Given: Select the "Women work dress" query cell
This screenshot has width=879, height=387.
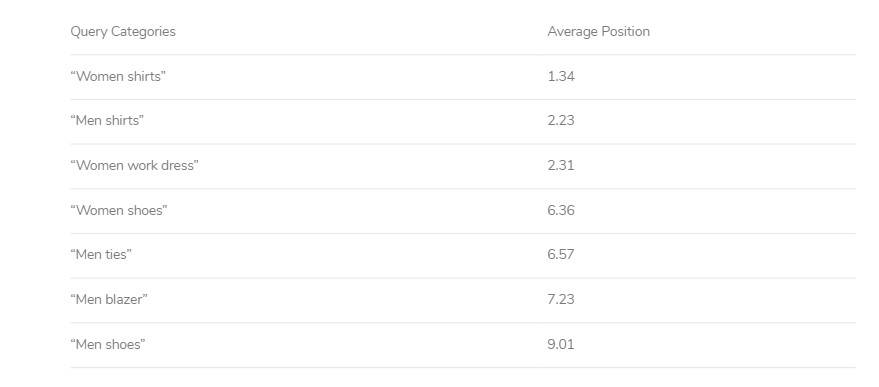Looking at the screenshot, I should 135,165.
